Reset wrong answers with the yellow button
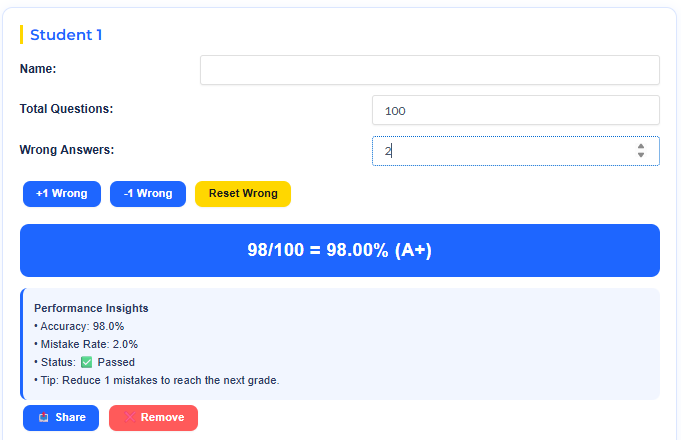681x440 pixels. pos(243,194)
